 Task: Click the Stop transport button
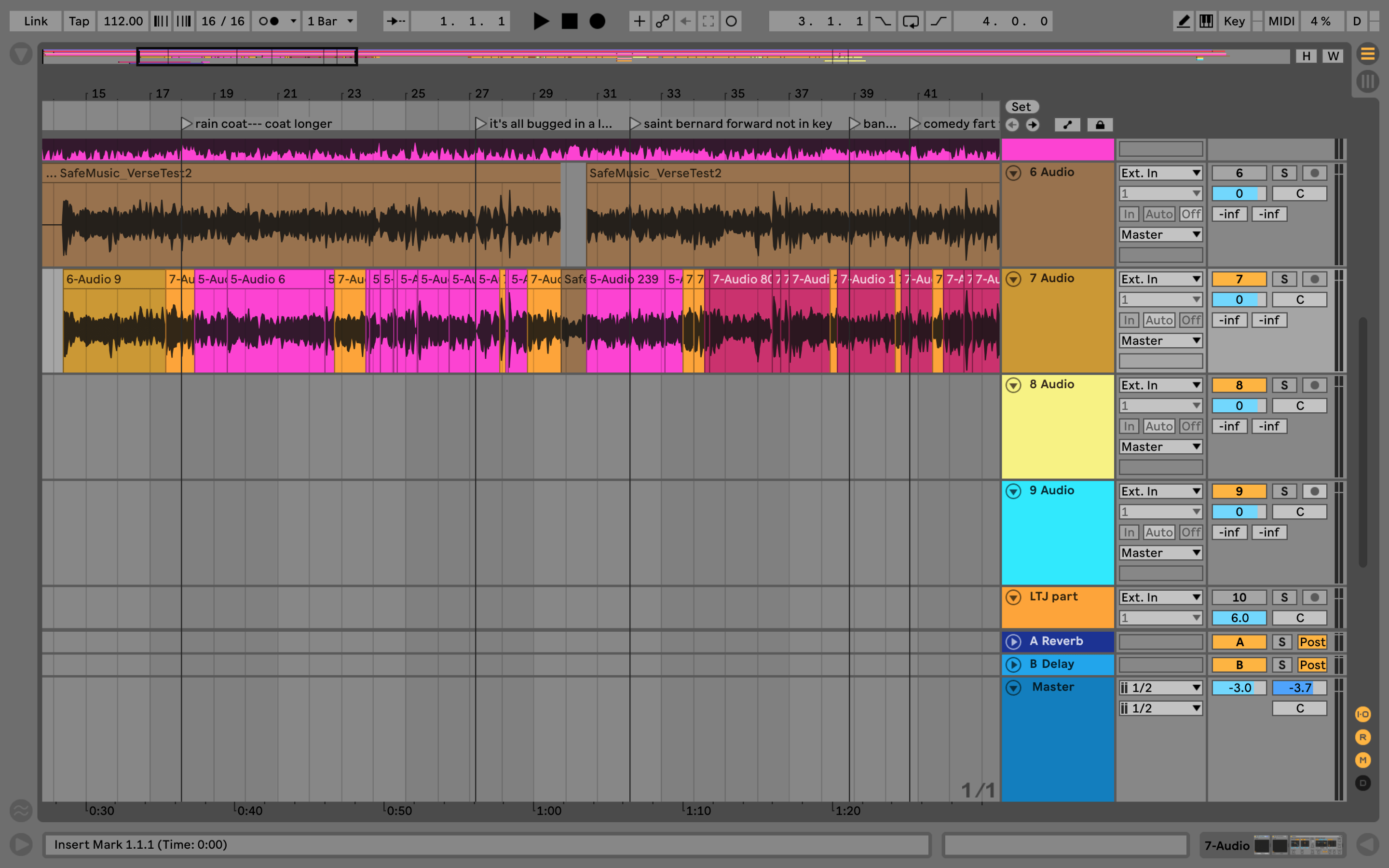tap(569, 21)
